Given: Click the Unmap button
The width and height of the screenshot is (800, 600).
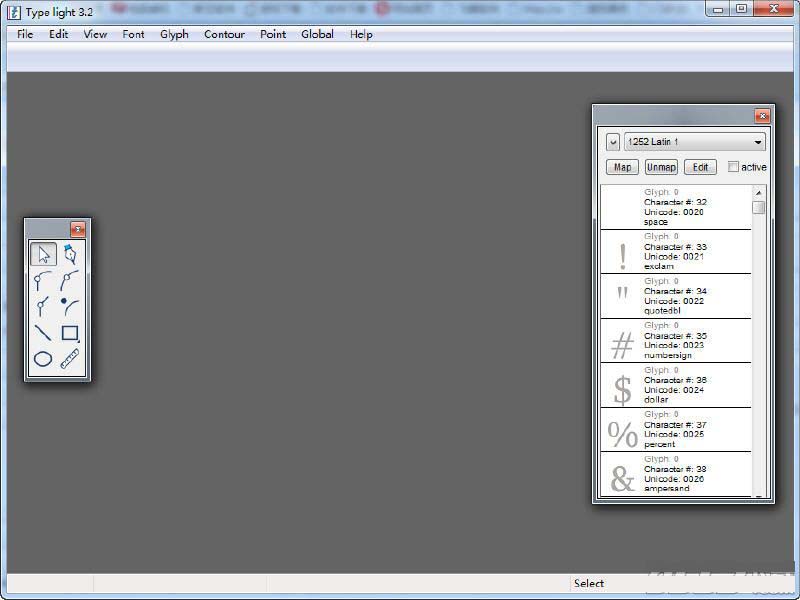Looking at the screenshot, I should (x=661, y=167).
